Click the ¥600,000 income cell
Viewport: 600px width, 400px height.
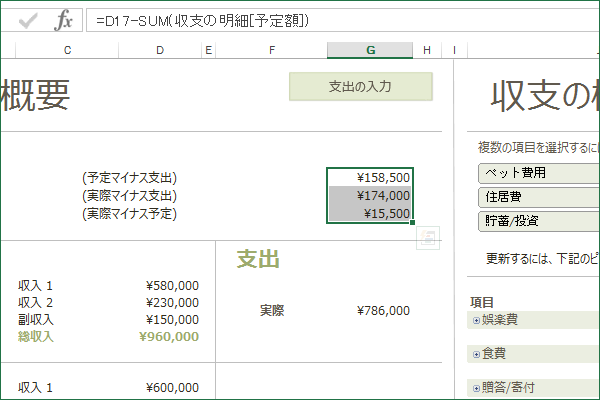click(173, 388)
